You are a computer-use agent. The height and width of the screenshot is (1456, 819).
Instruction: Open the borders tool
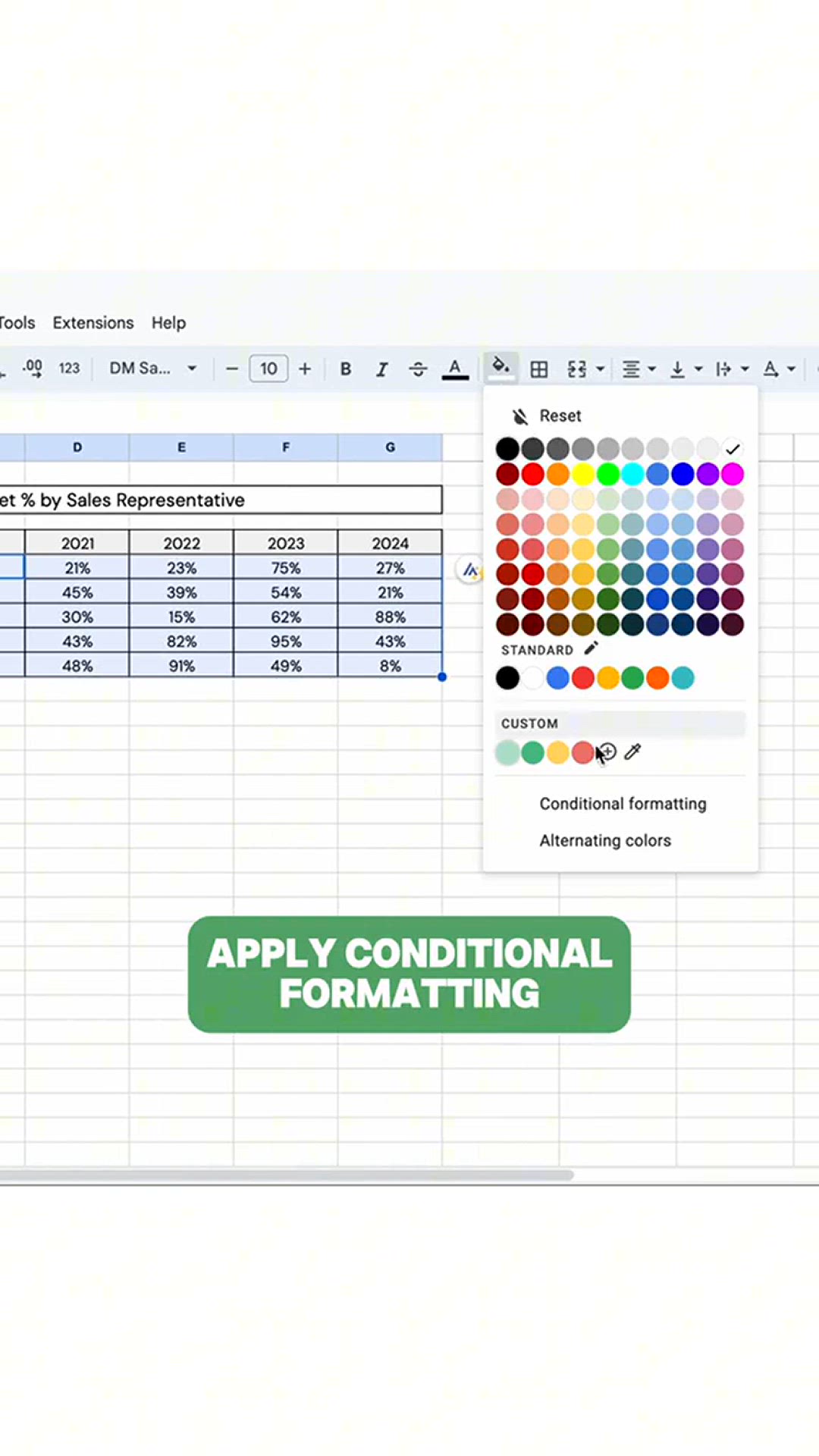click(539, 369)
